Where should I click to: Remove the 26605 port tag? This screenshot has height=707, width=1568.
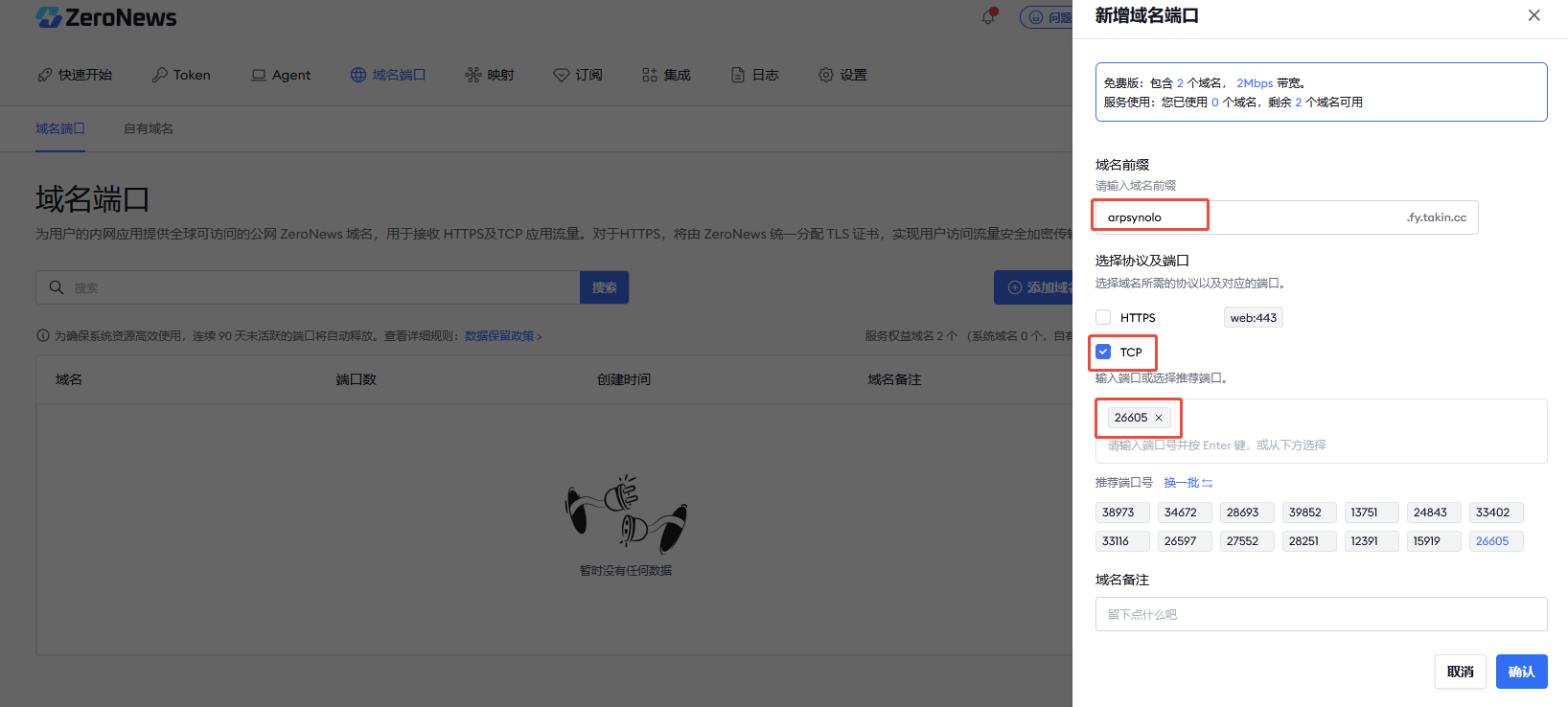point(1159,418)
